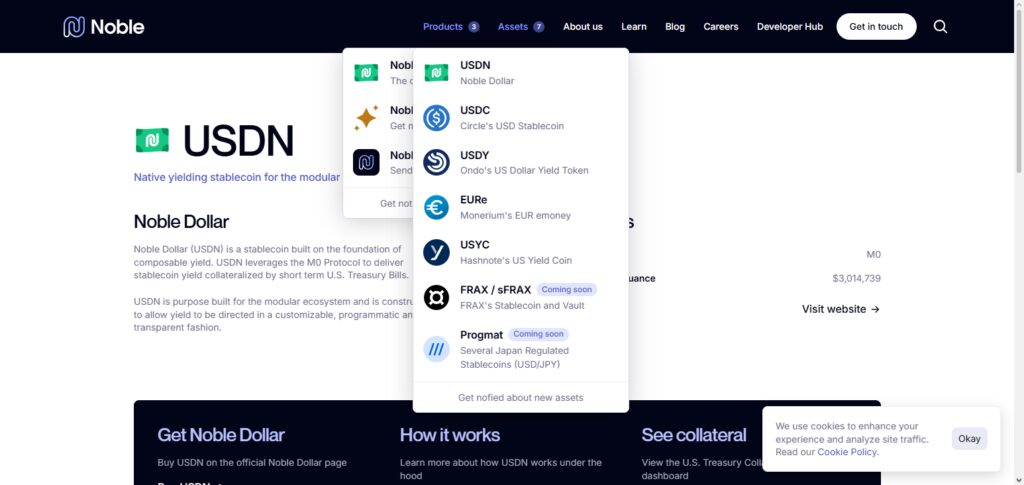Open the About us page
The height and width of the screenshot is (485, 1024).
[583, 27]
